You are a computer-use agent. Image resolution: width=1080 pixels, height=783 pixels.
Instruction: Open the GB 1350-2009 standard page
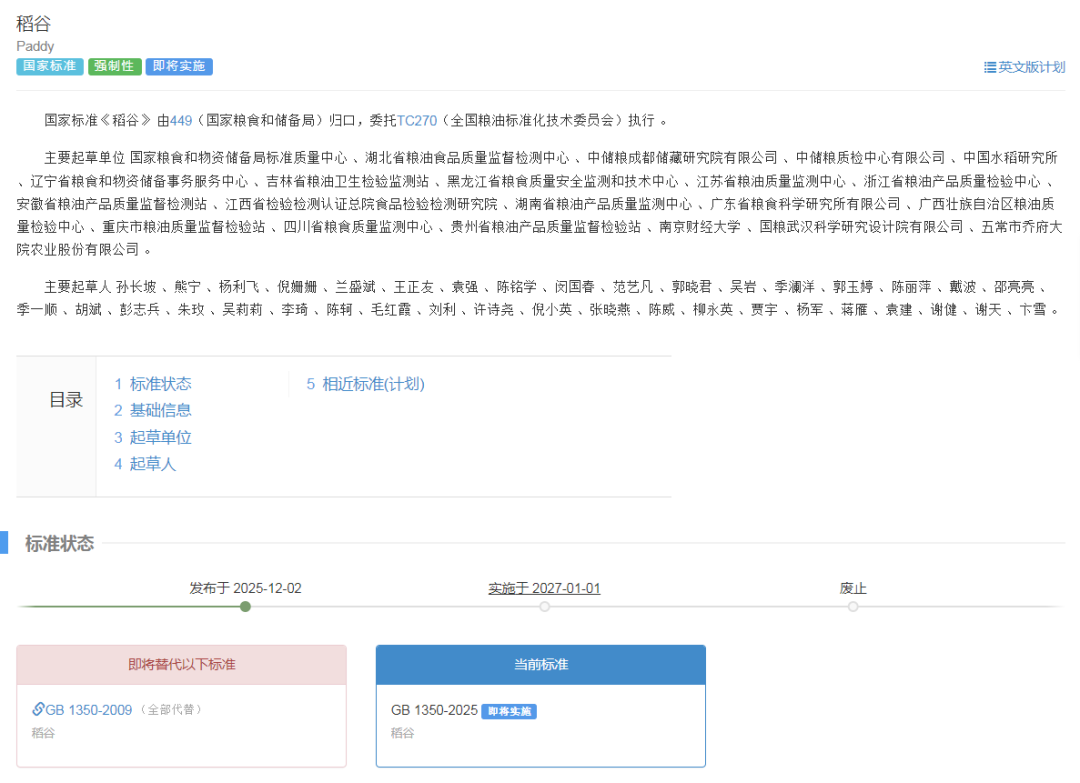[x=90, y=709]
